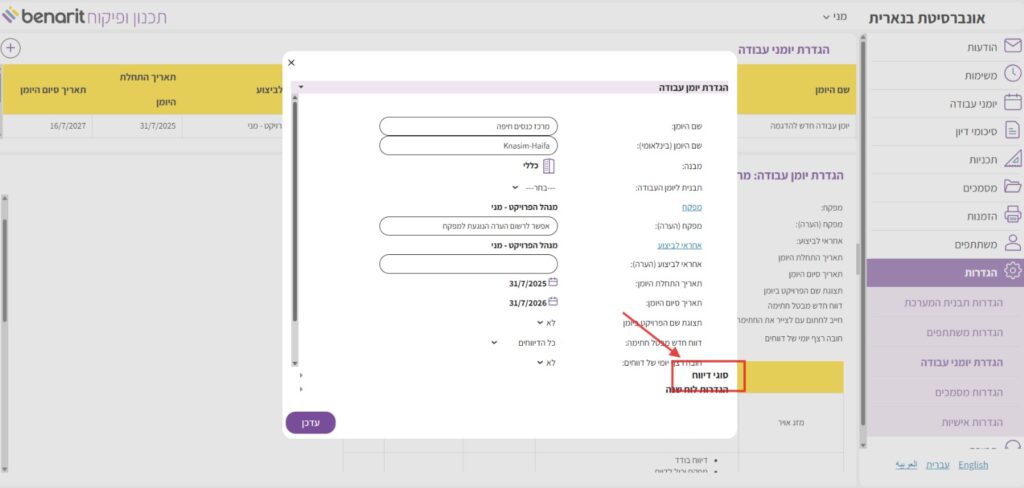Open the הזמנות (orders) printer icon
The image size is (1024, 488).
pyautogui.click(x=1012, y=214)
